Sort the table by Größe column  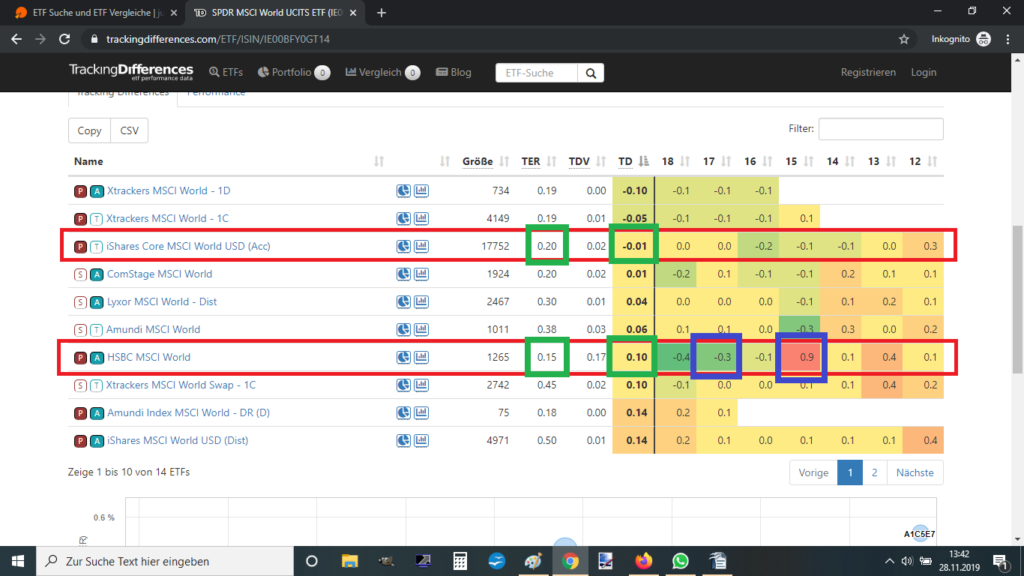coord(486,161)
